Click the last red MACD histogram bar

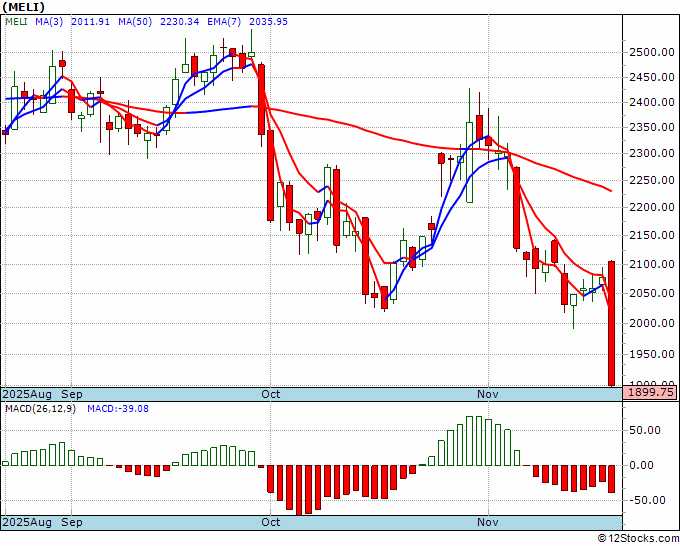[x=611, y=479]
